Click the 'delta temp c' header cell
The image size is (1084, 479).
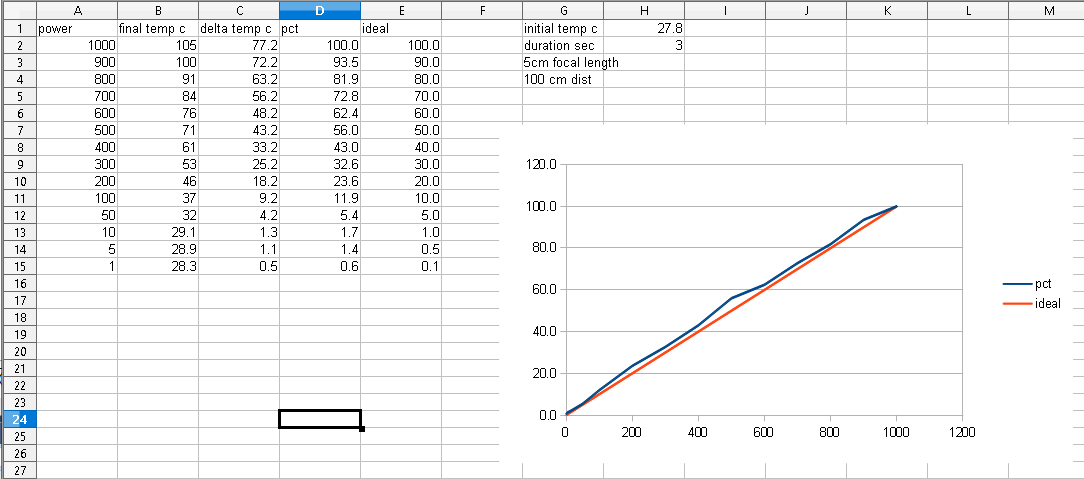coord(239,29)
